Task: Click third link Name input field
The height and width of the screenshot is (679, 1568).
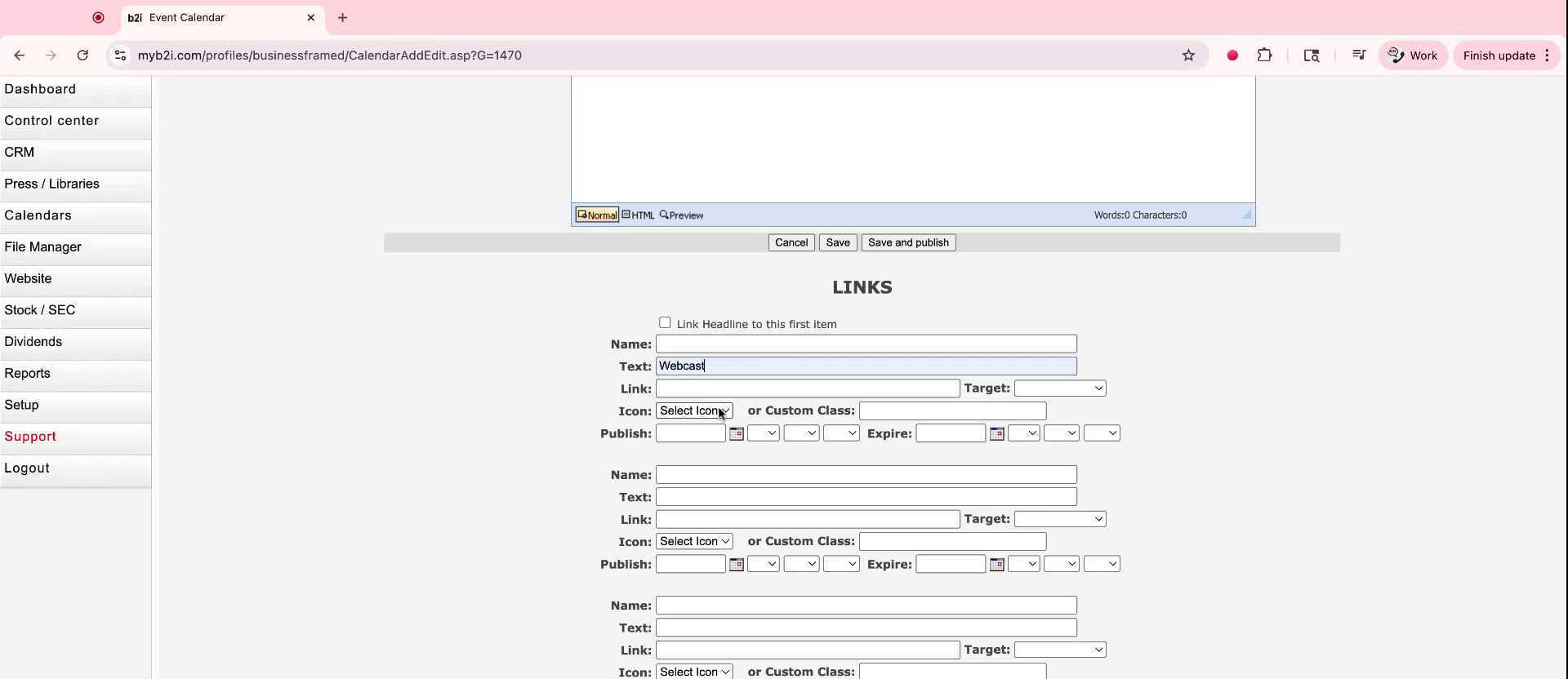Action: click(x=866, y=605)
